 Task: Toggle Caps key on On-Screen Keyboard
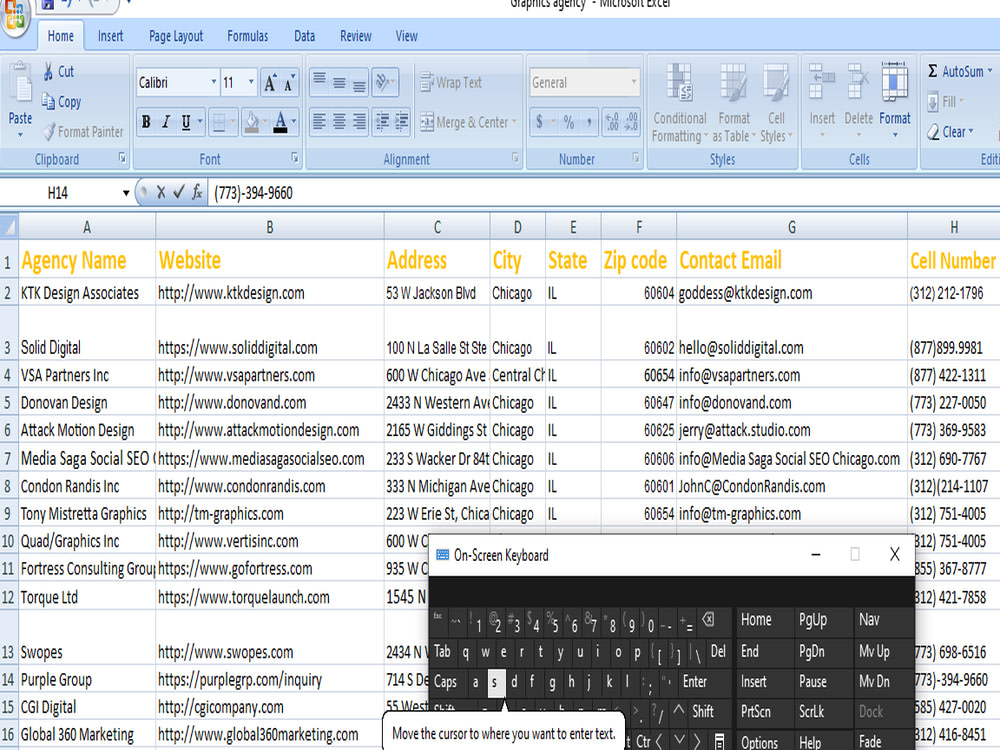click(446, 682)
